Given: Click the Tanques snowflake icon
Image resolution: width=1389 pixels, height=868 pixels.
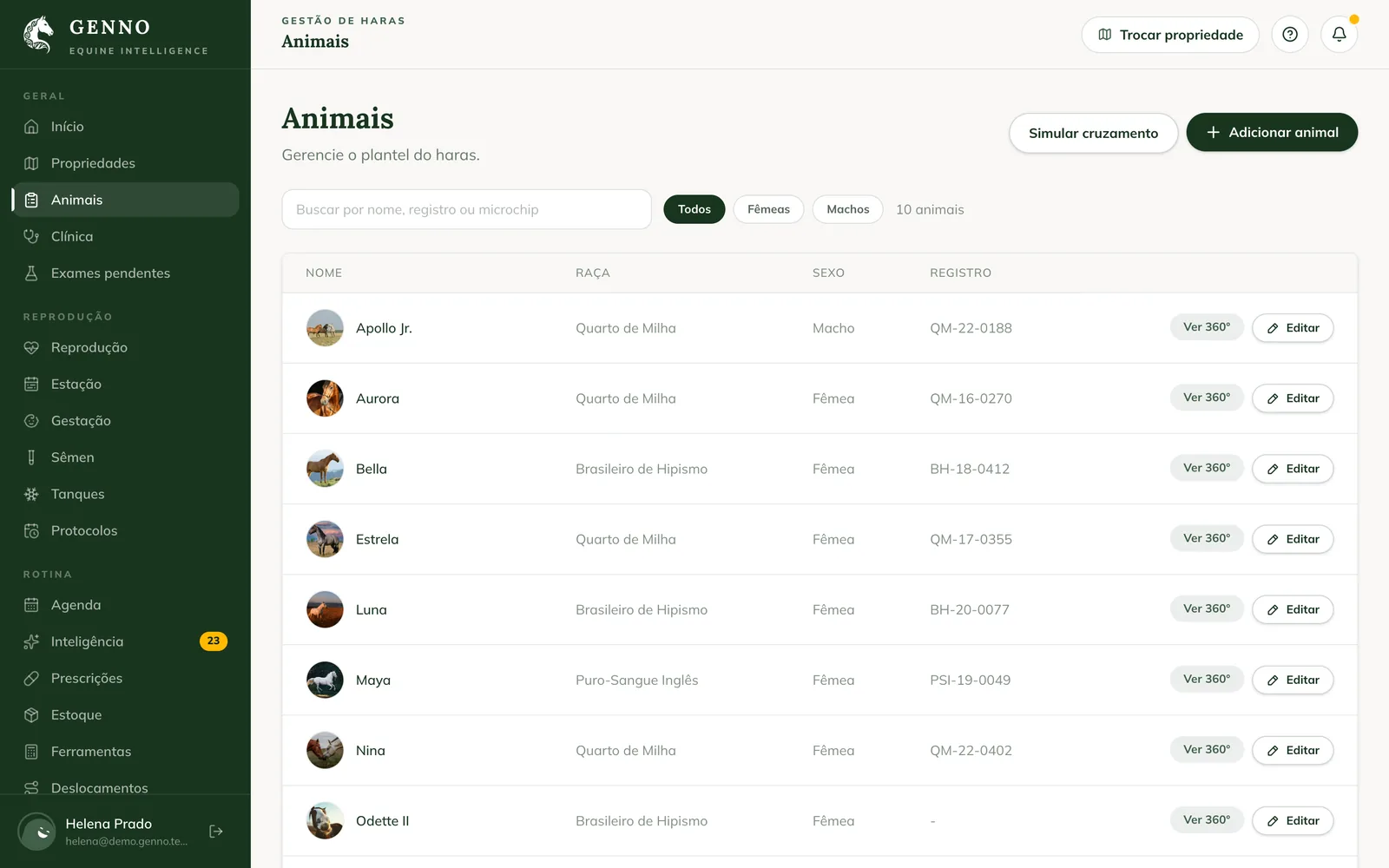Looking at the screenshot, I should pyautogui.click(x=31, y=494).
